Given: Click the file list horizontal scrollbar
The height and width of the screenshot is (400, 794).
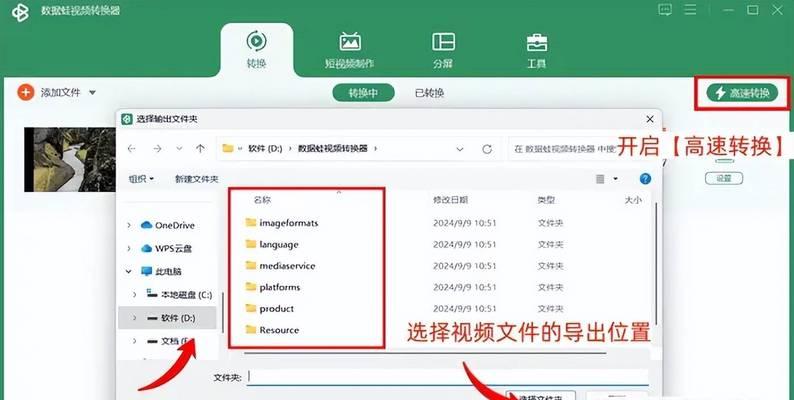Looking at the screenshot, I should (425, 352).
